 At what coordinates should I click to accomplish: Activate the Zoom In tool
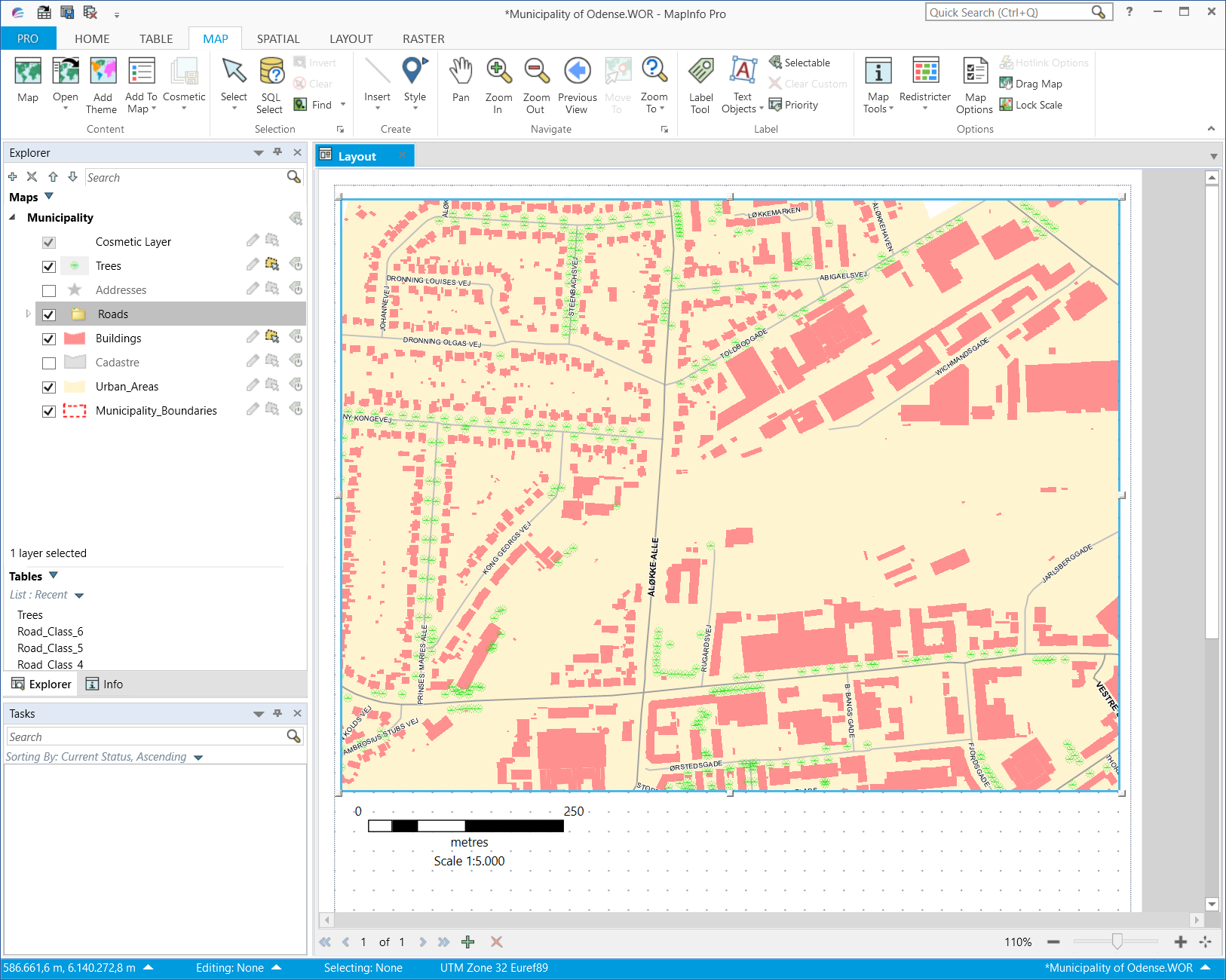[498, 83]
